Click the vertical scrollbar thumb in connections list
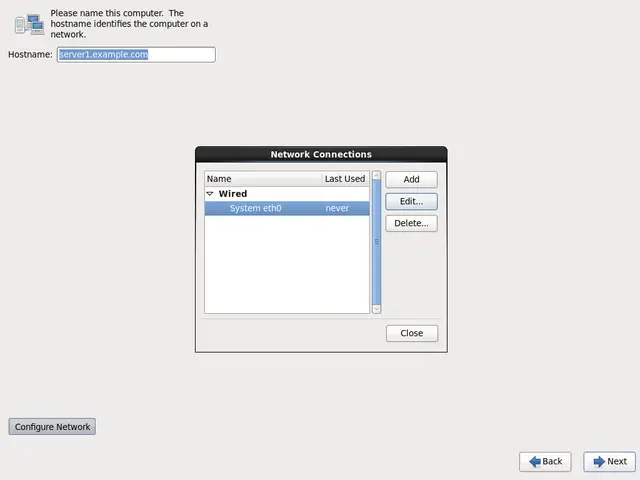 click(376, 242)
